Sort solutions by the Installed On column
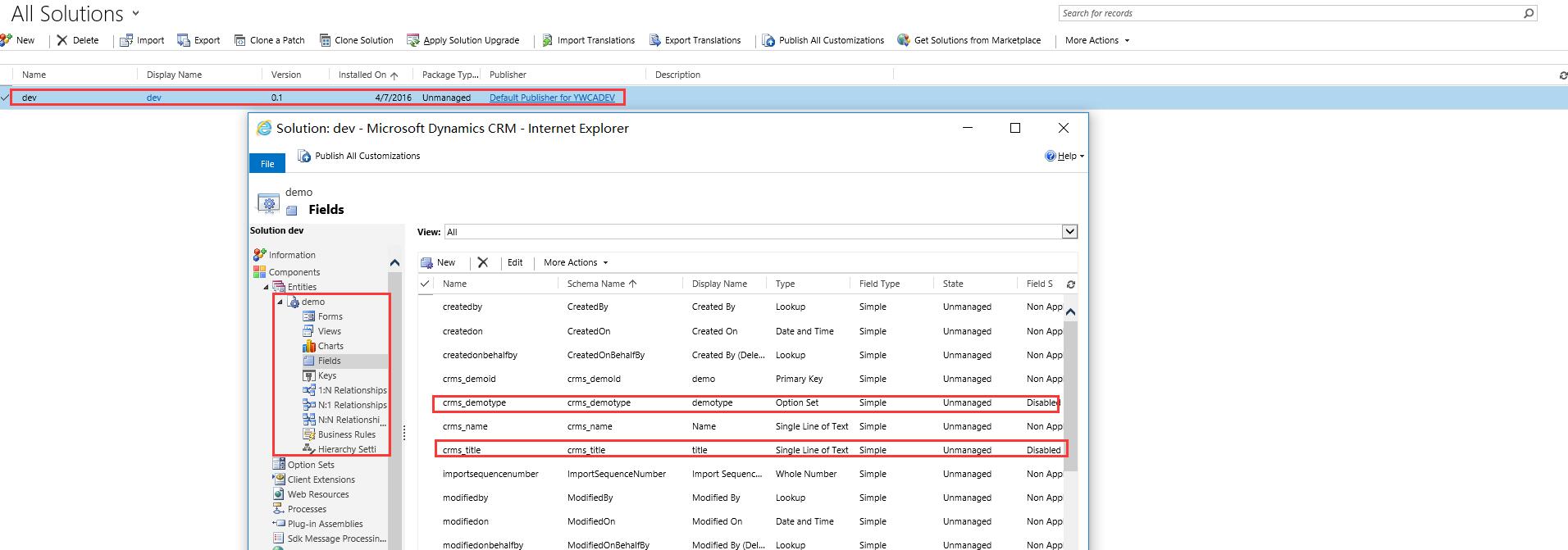Screen dimensions: 1568x550 coord(368,75)
